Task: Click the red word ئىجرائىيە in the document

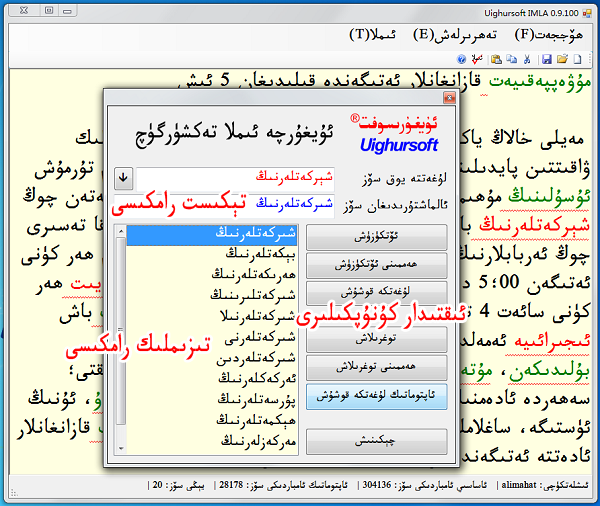Action: coord(552,341)
